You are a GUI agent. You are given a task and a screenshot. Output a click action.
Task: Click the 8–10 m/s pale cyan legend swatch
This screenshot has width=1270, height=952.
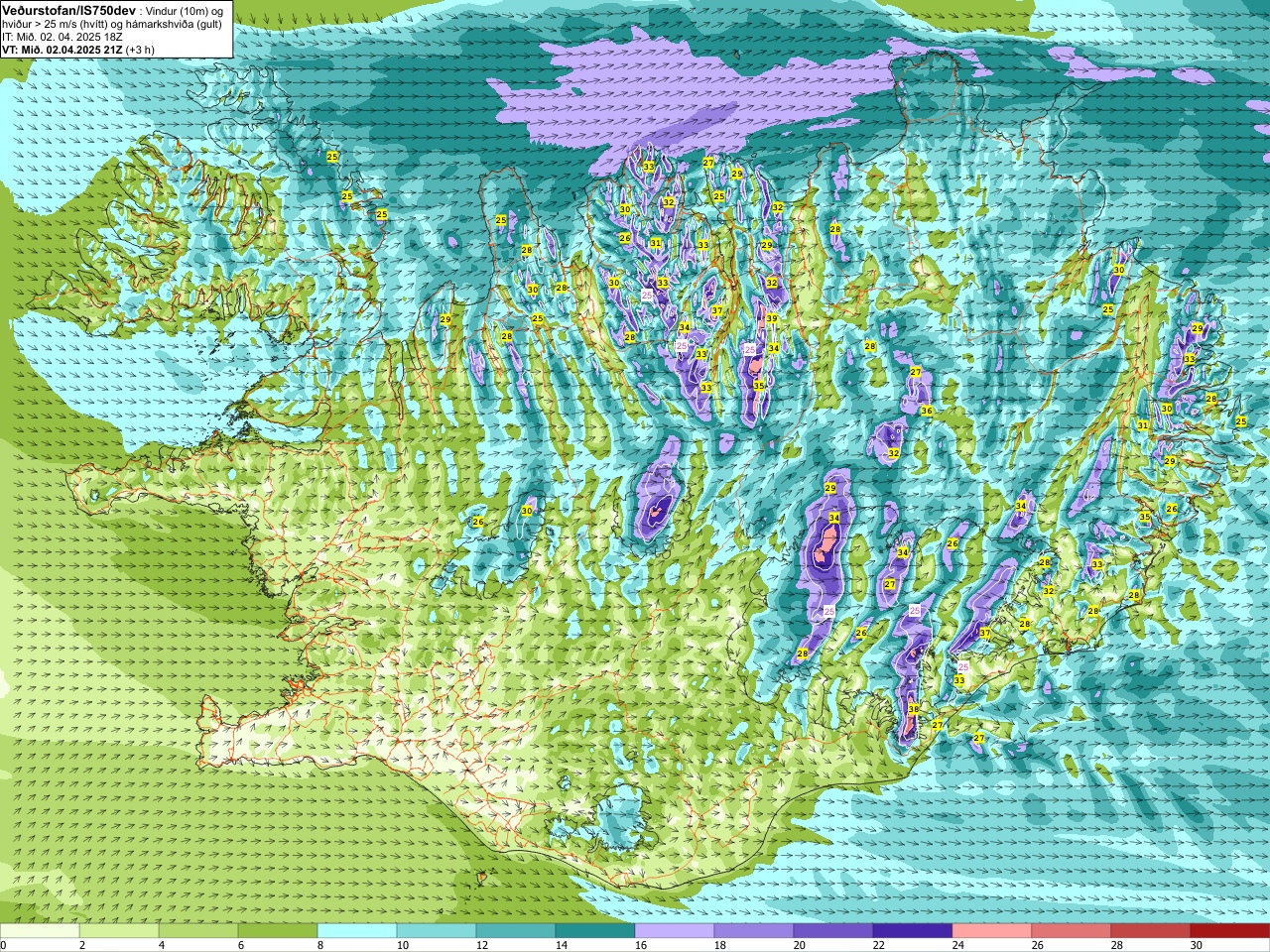[x=357, y=931]
